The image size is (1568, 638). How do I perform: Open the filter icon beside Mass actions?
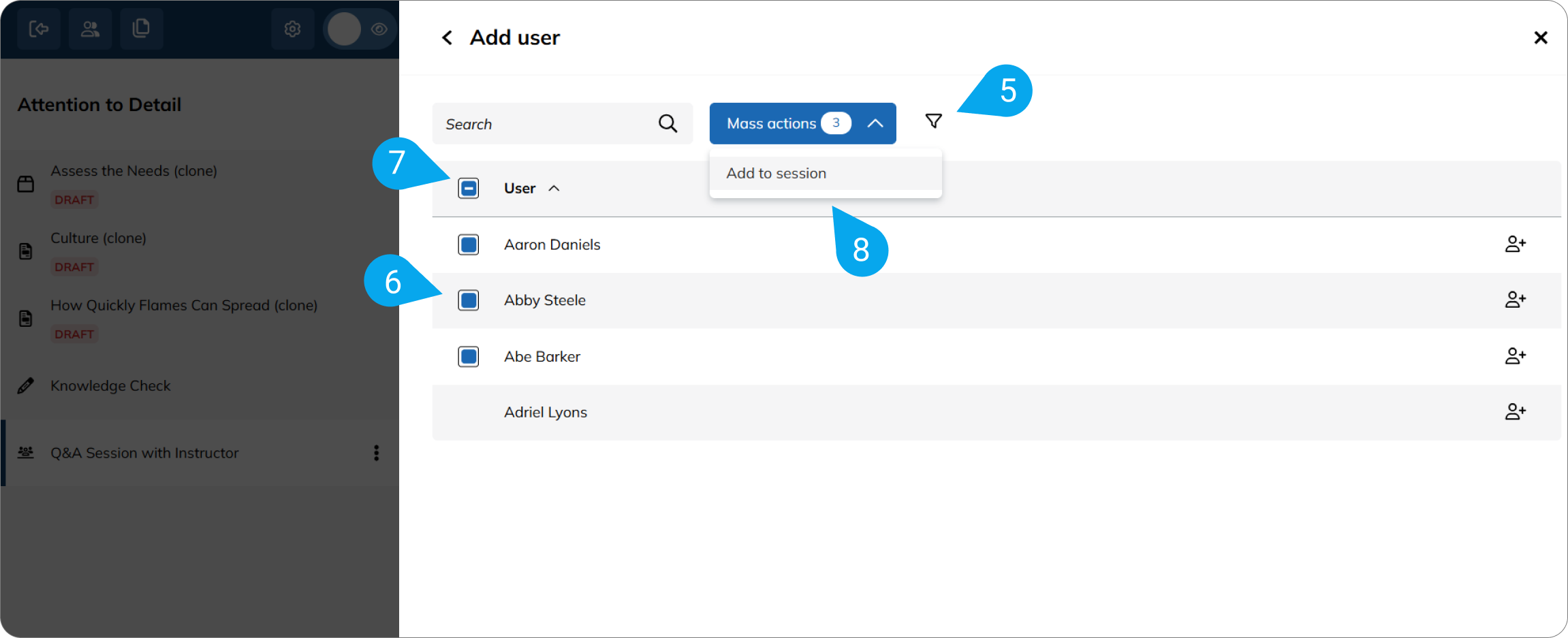933,121
